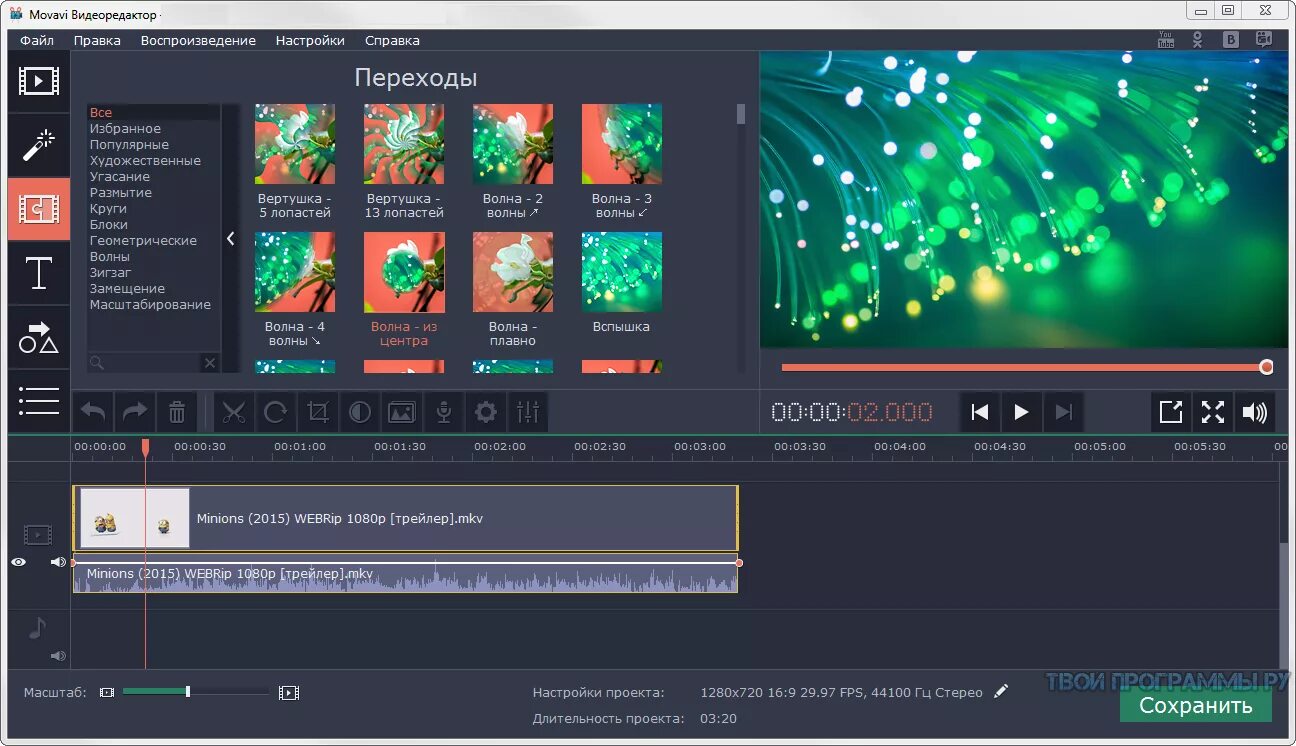Screen dimensions: 1296x746
Task: Zoom in timeline icon
Action: click(x=289, y=692)
